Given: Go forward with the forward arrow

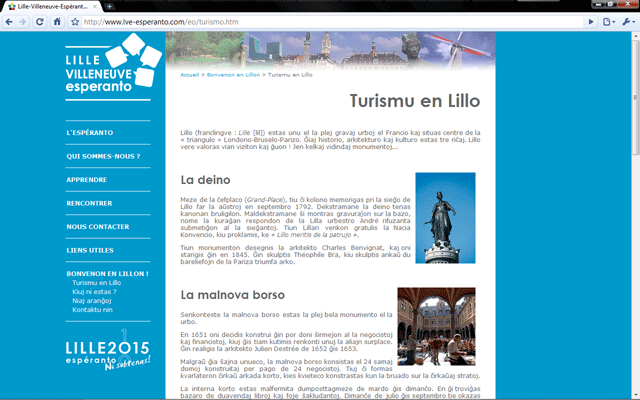Looking at the screenshot, I should (x=22, y=22).
